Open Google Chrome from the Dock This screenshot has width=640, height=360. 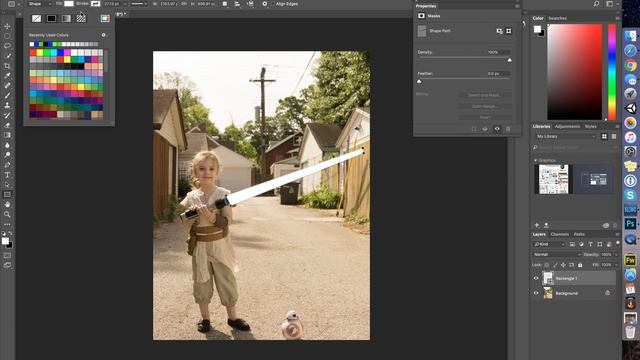click(x=630, y=65)
